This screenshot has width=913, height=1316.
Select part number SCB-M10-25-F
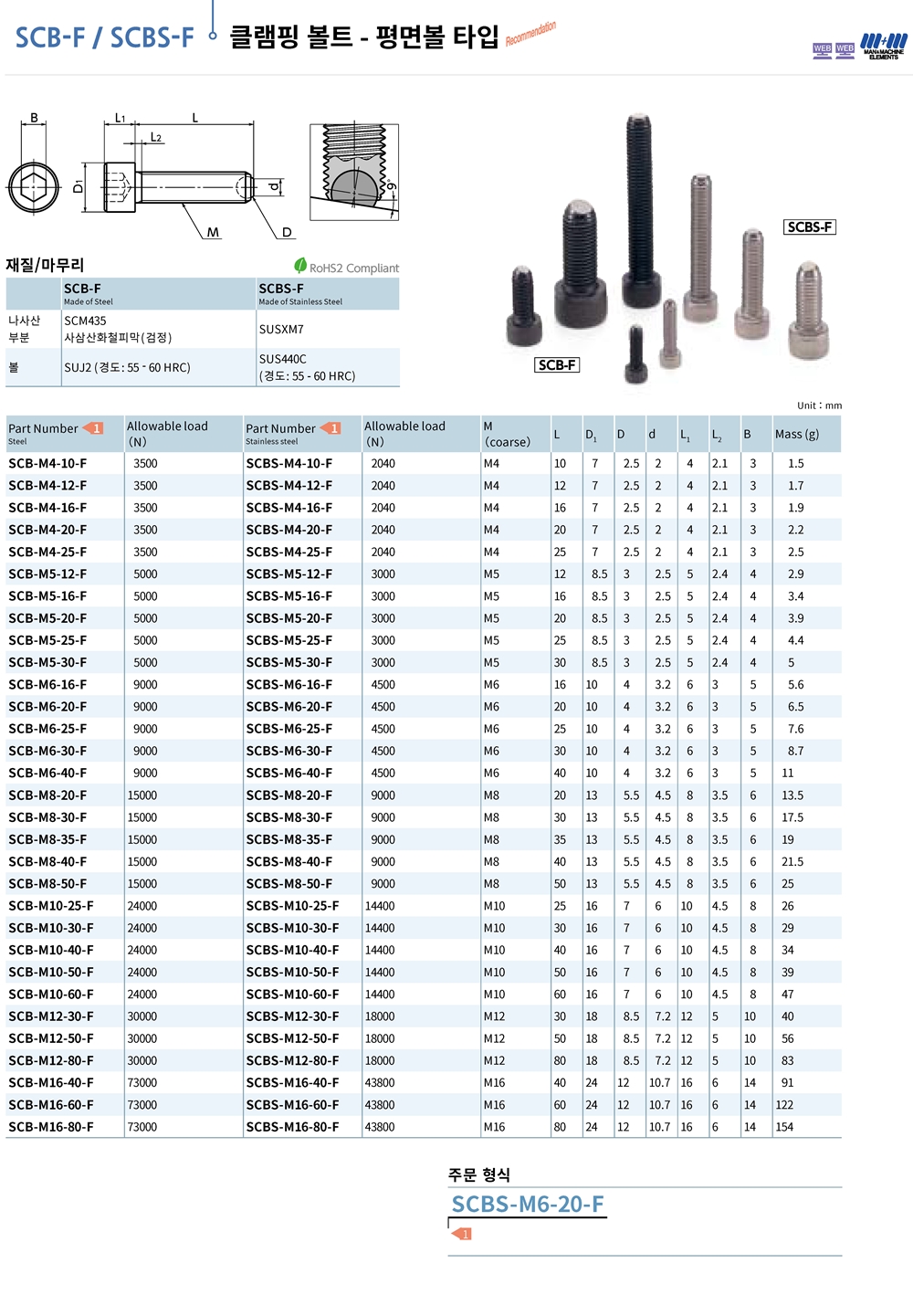[x=51, y=906]
